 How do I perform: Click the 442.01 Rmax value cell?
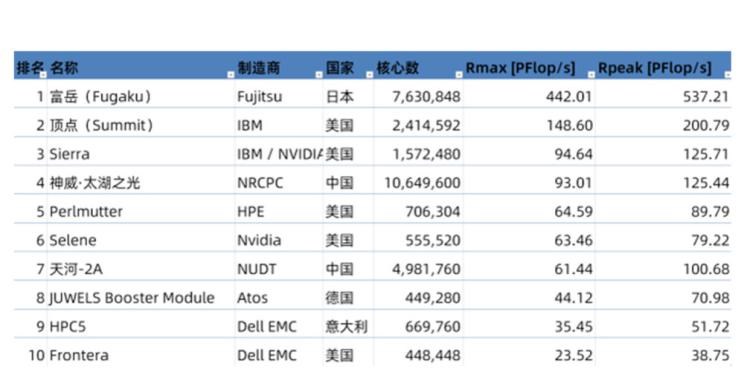pyautogui.click(x=529, y=97)
